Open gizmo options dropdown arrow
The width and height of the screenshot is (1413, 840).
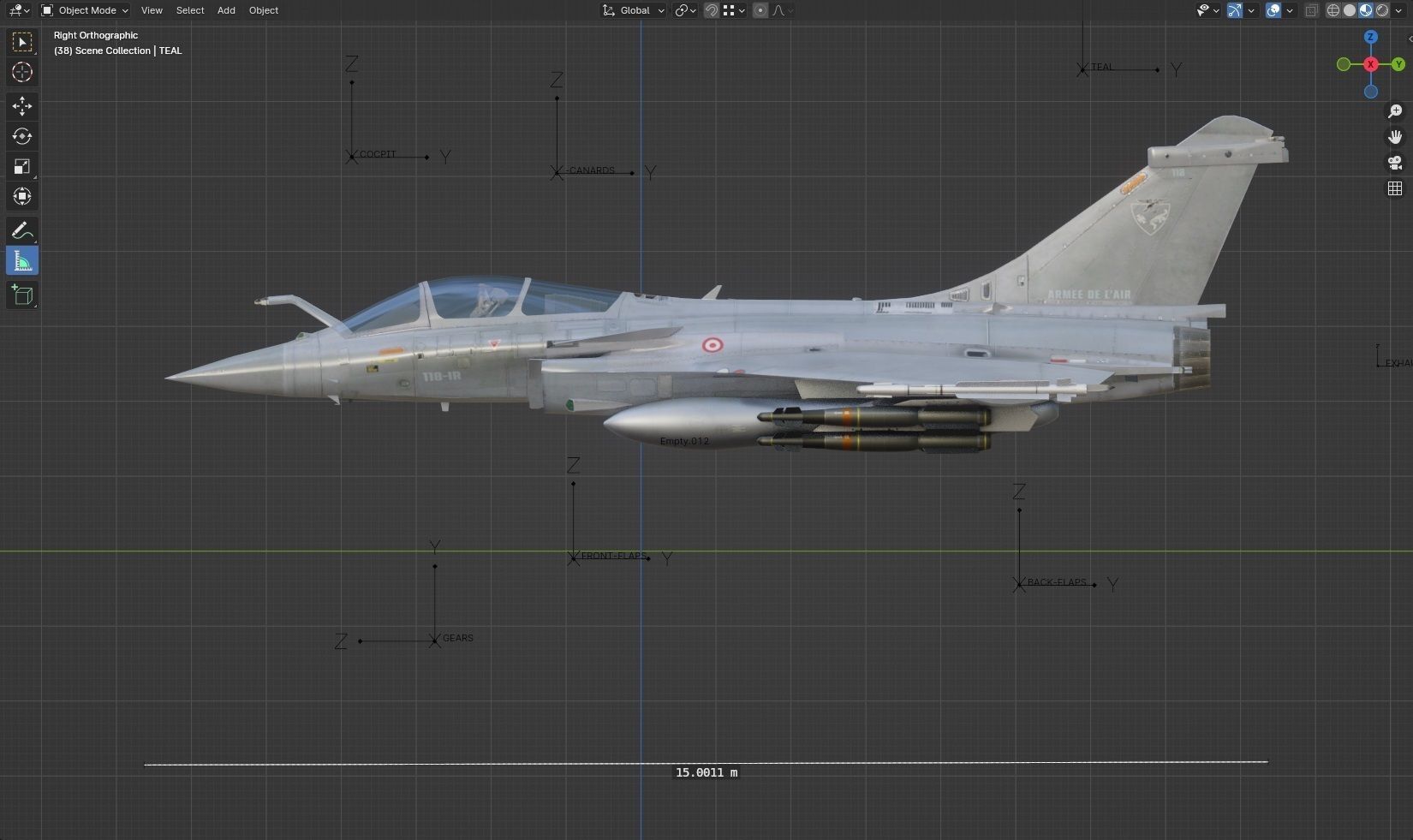1251,10
